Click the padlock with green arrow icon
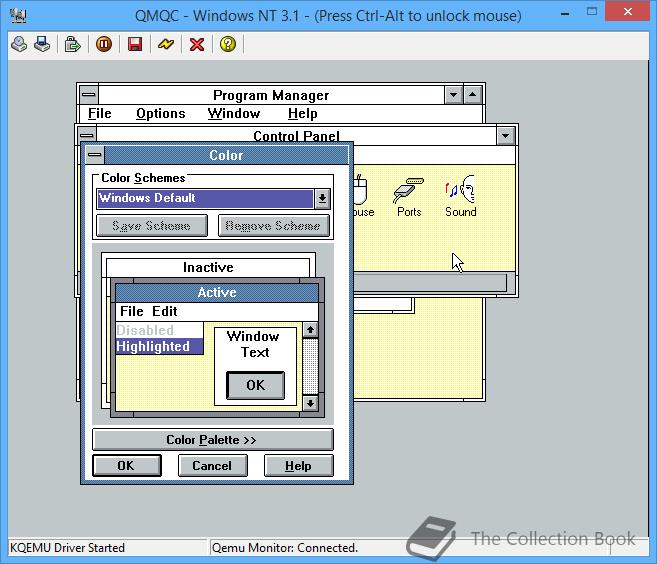The height and width of the screenshot is (564, 657). 72,44
